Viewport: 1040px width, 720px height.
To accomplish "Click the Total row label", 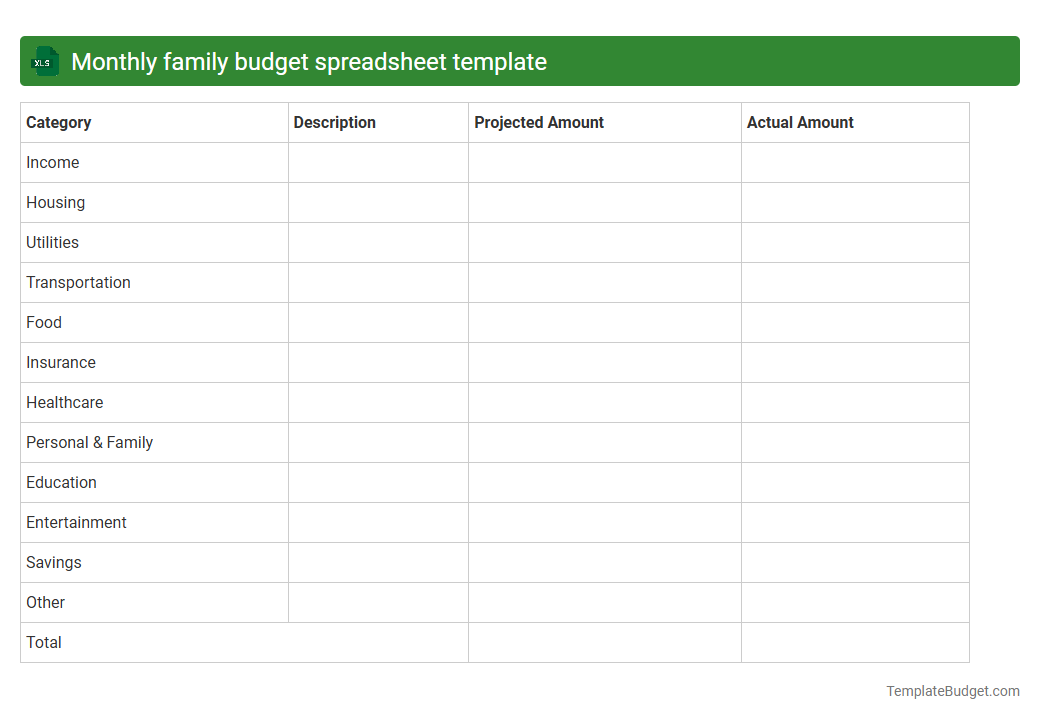I will pos(44,642).
